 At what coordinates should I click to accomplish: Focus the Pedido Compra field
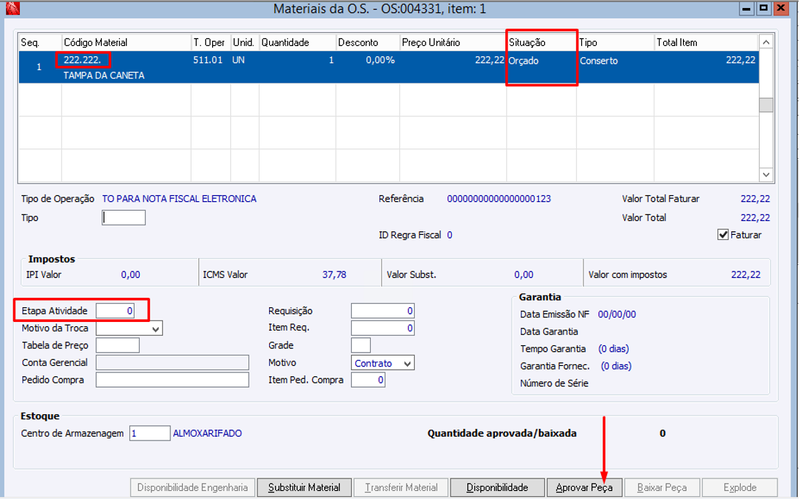click(172, 380)
